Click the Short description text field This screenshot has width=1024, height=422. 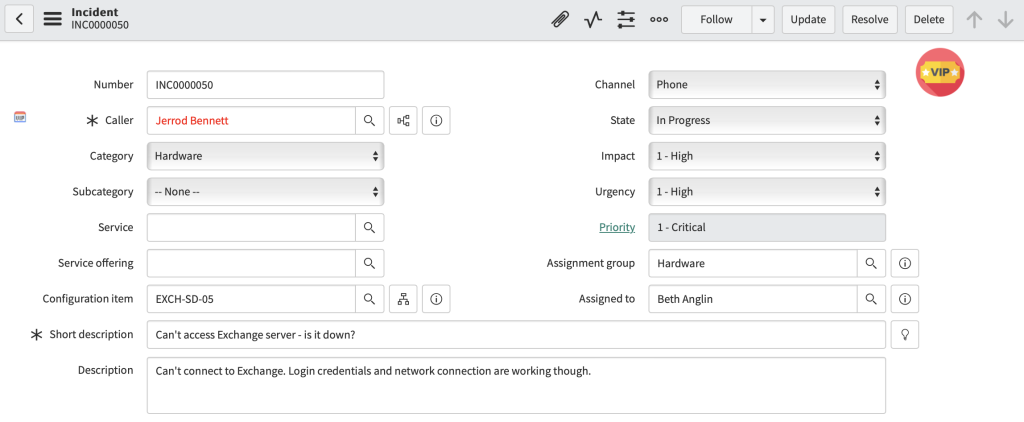click(x=517, y=334)
